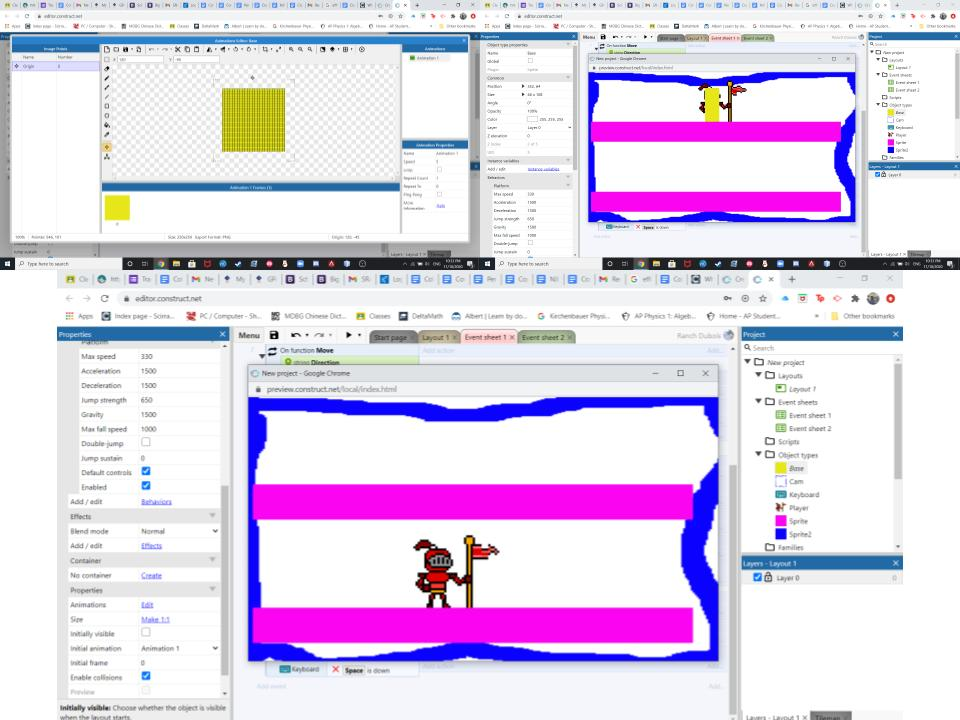Open the Initial animation dropdown, bottom screenshot

(179, 648)
